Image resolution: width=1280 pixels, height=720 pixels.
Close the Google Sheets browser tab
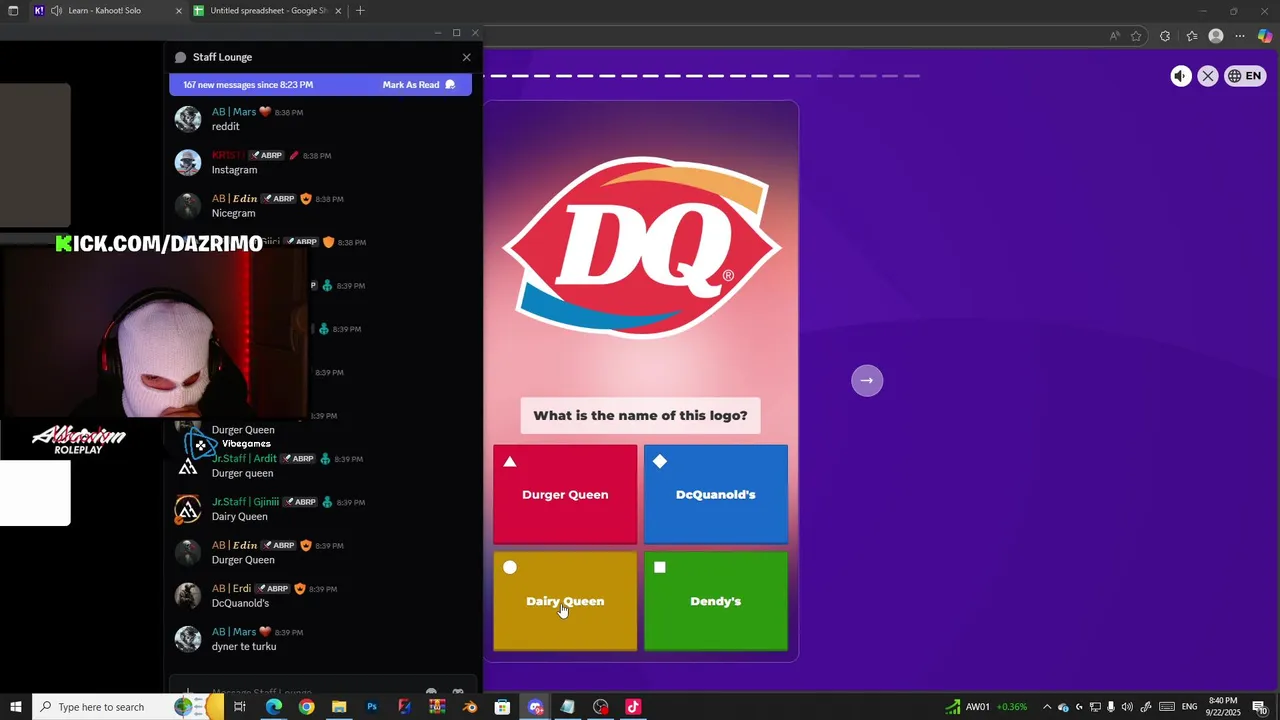point(338,11)
